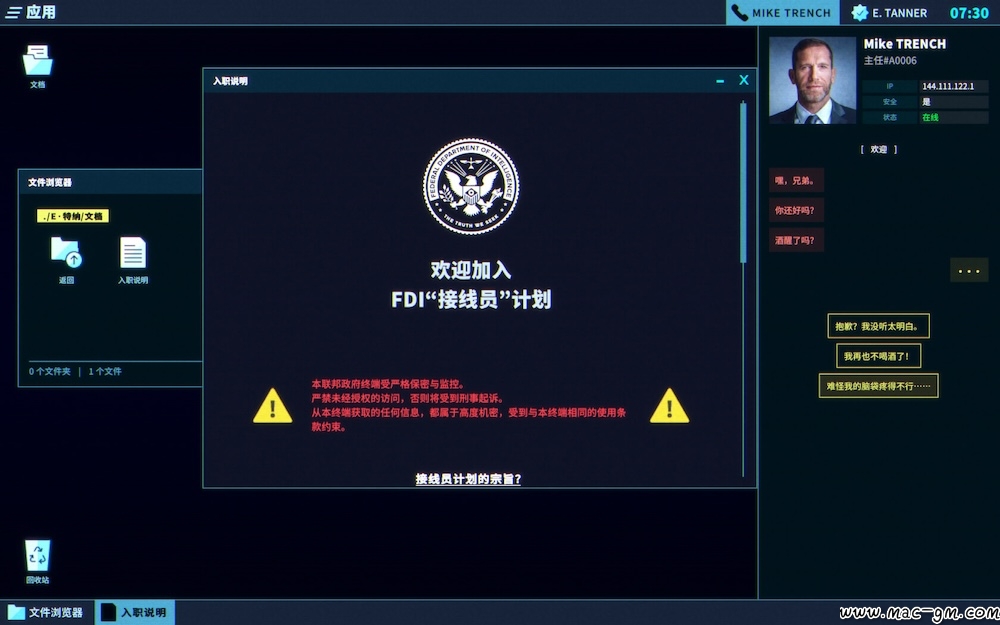
Task: Click the ./E·特纳/文档 path label
Action: [73, 216]
